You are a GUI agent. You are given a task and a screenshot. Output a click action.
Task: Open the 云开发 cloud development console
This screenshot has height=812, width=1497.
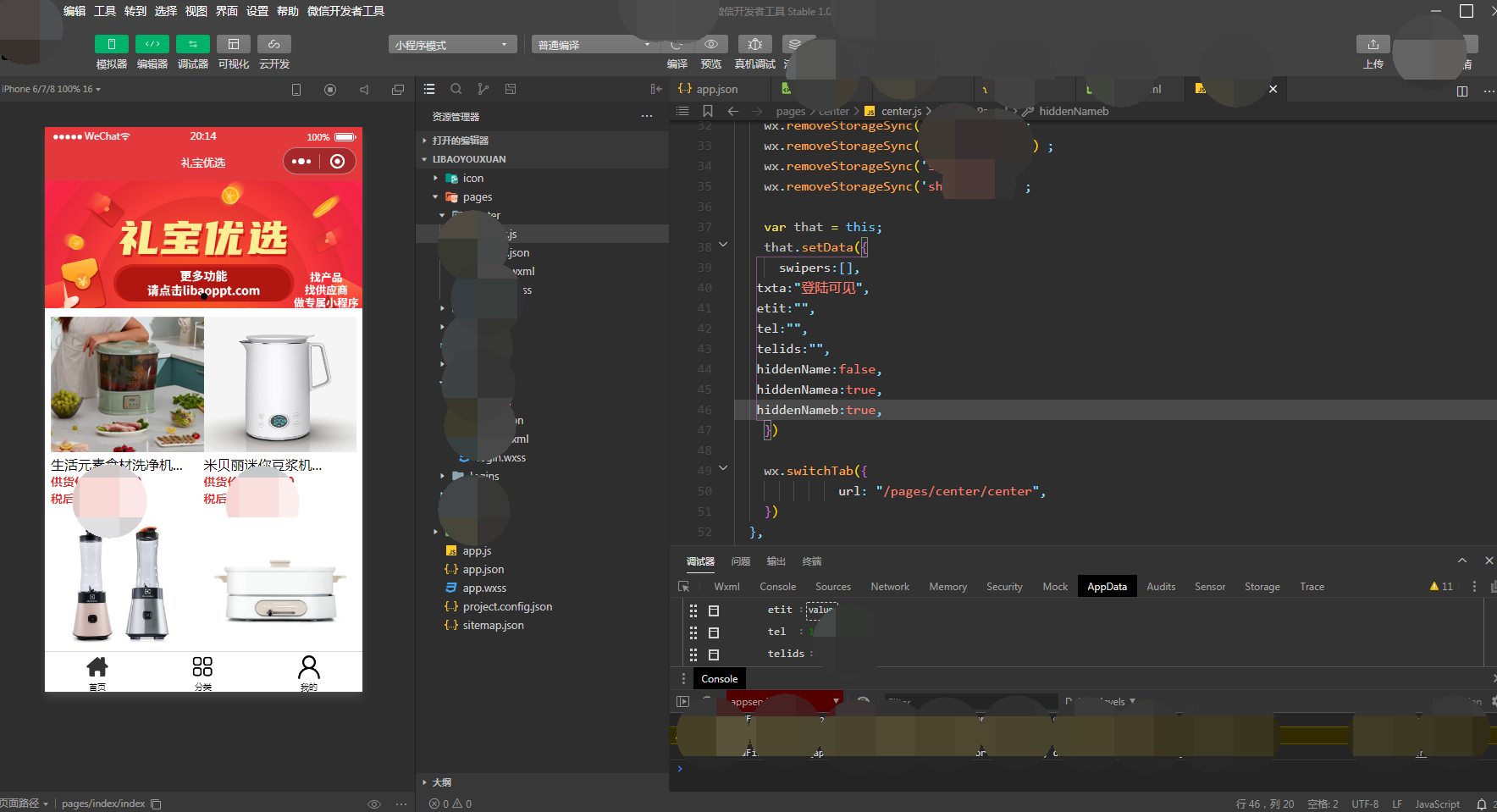274,44
